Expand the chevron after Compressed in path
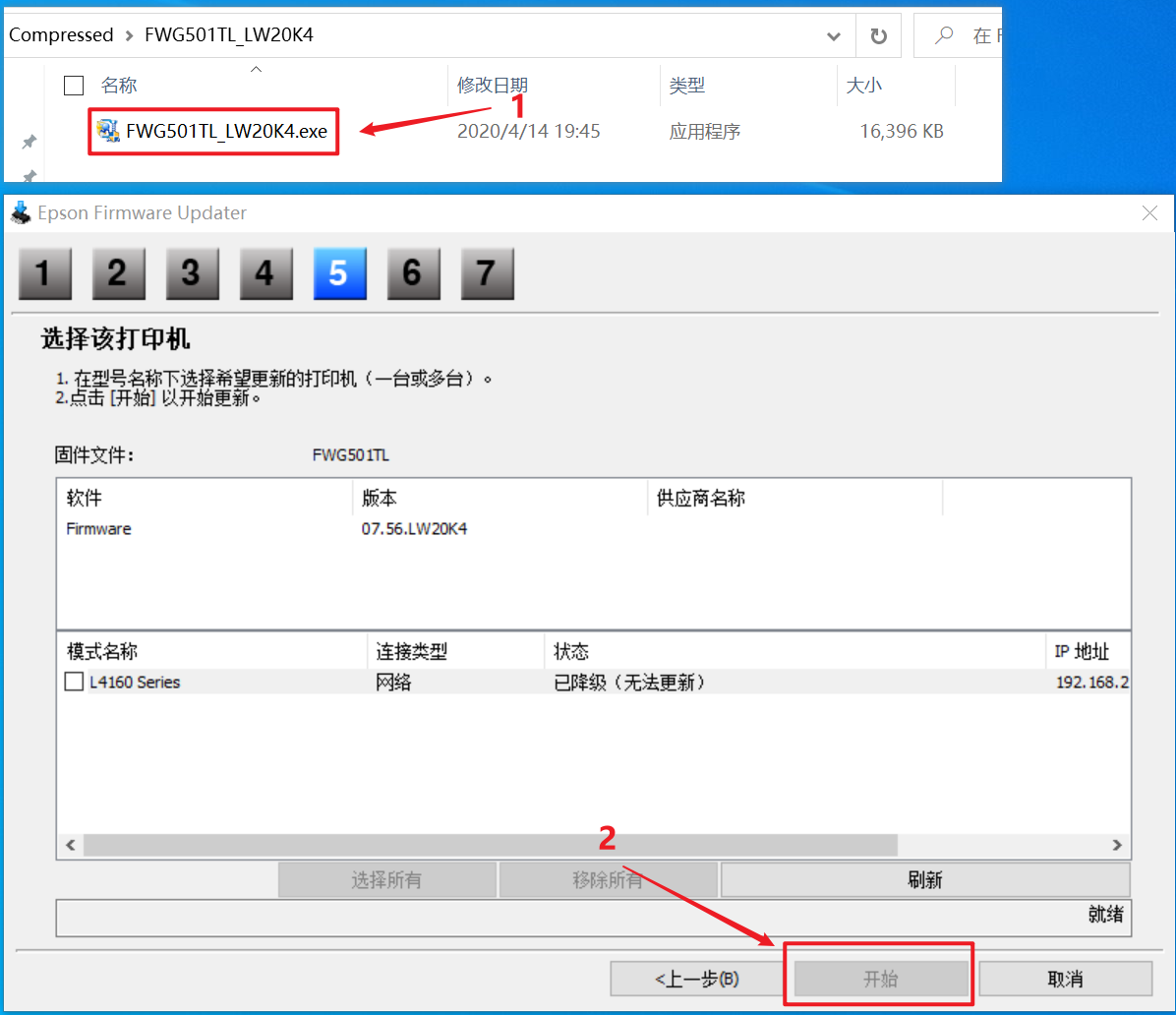The height and width of the screenshot is (1015, 1176). [x=129, y=35]
